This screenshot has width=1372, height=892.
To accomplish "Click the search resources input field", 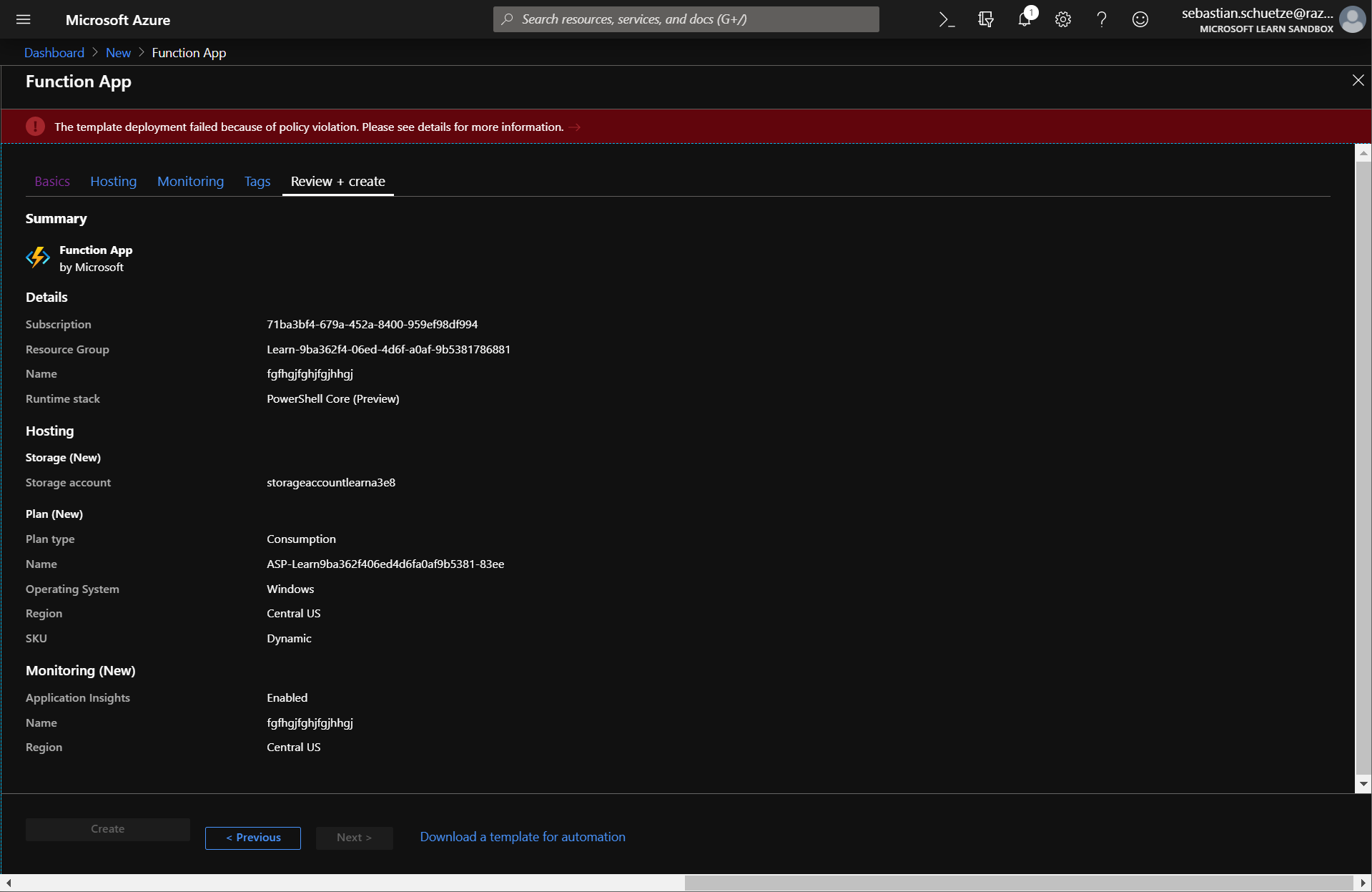I will pyautogui.click(x=686, y=19).
